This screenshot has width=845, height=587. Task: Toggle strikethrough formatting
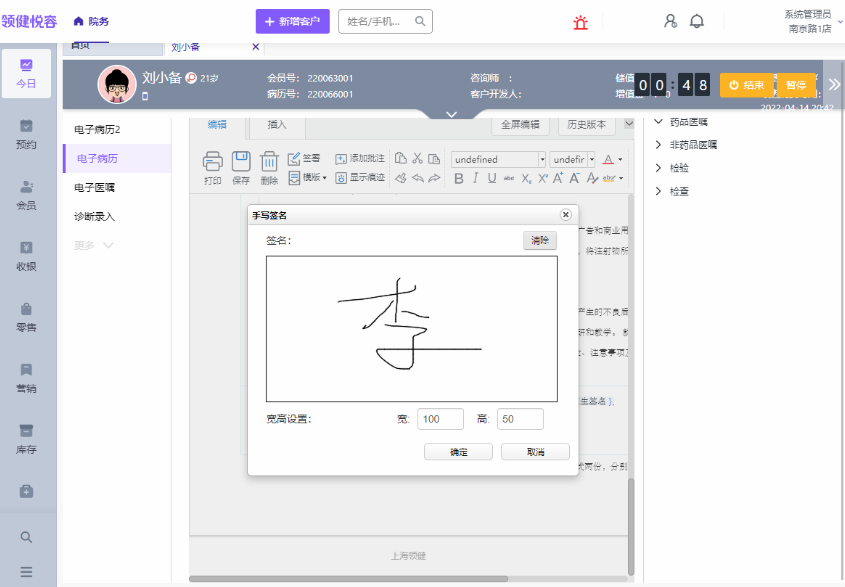[x=509, y=178]
